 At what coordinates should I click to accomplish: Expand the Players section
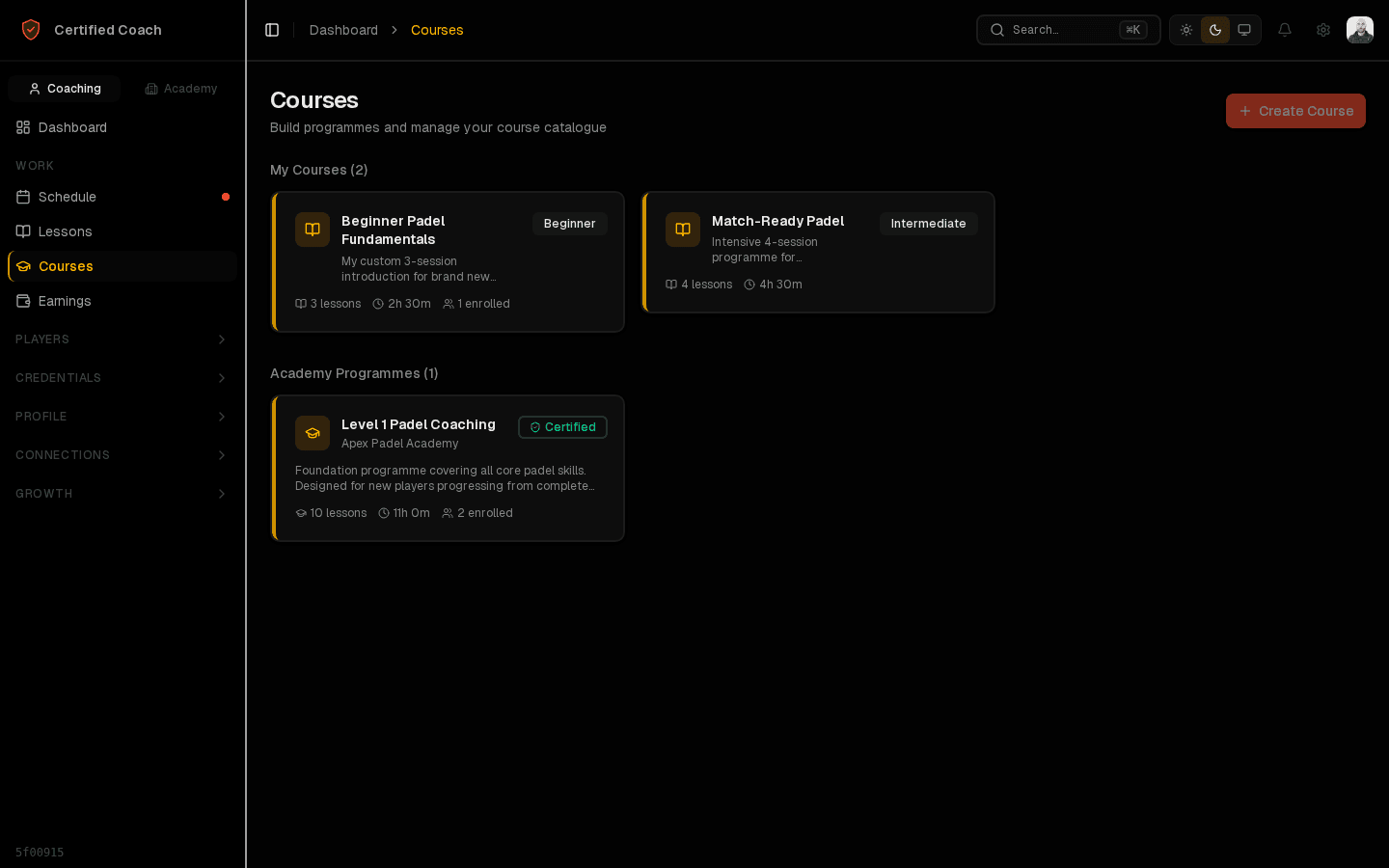(122, 339)
